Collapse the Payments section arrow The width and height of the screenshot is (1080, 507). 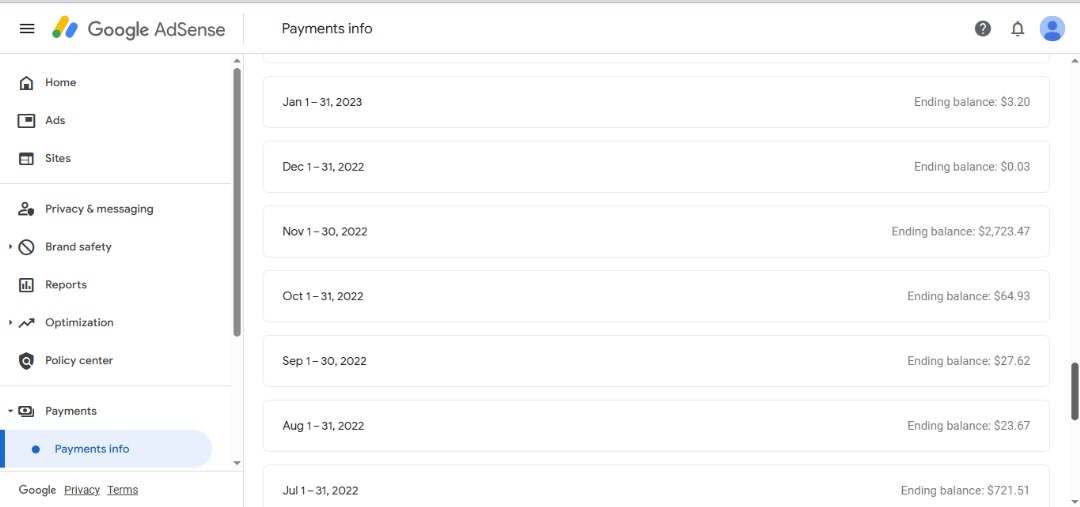click(x=10, y=411)
